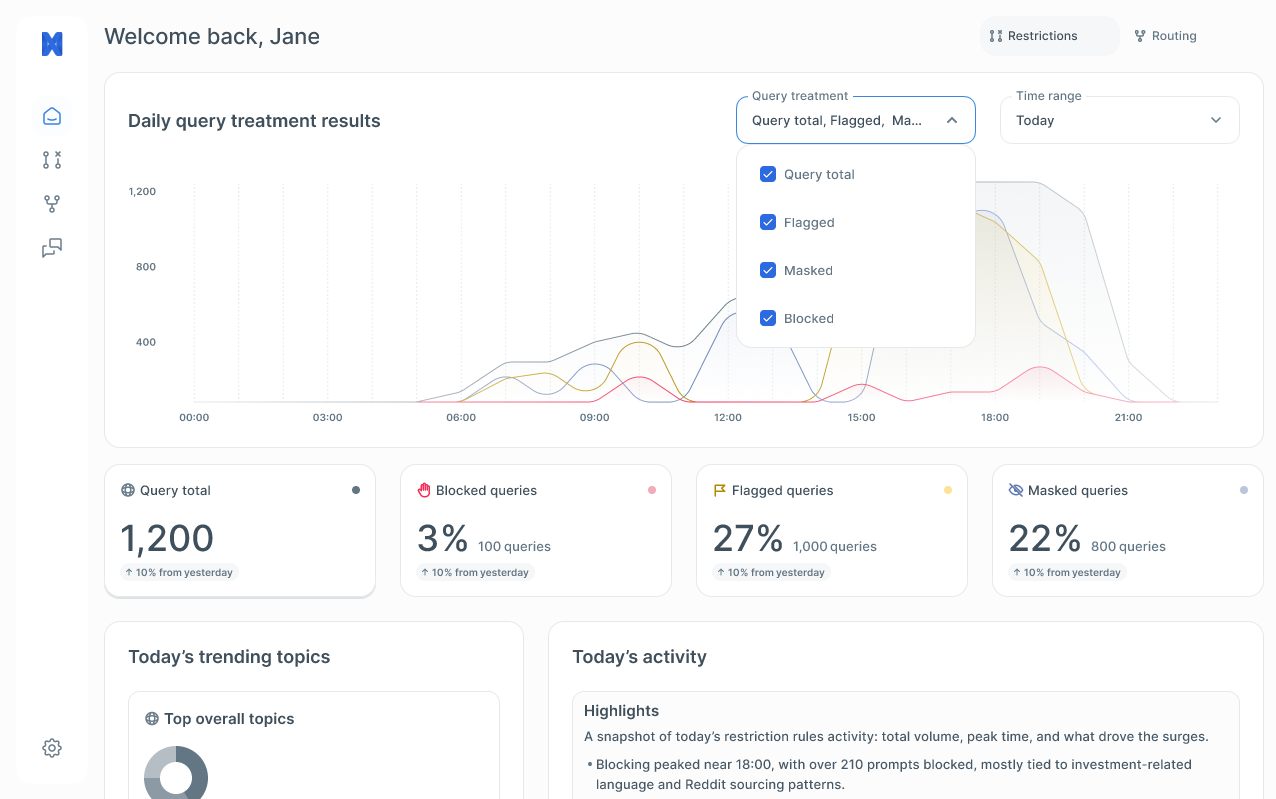1276x799 pixels.
Task: Click the flag icon on Flagged queries card
Action: point(719,490)
